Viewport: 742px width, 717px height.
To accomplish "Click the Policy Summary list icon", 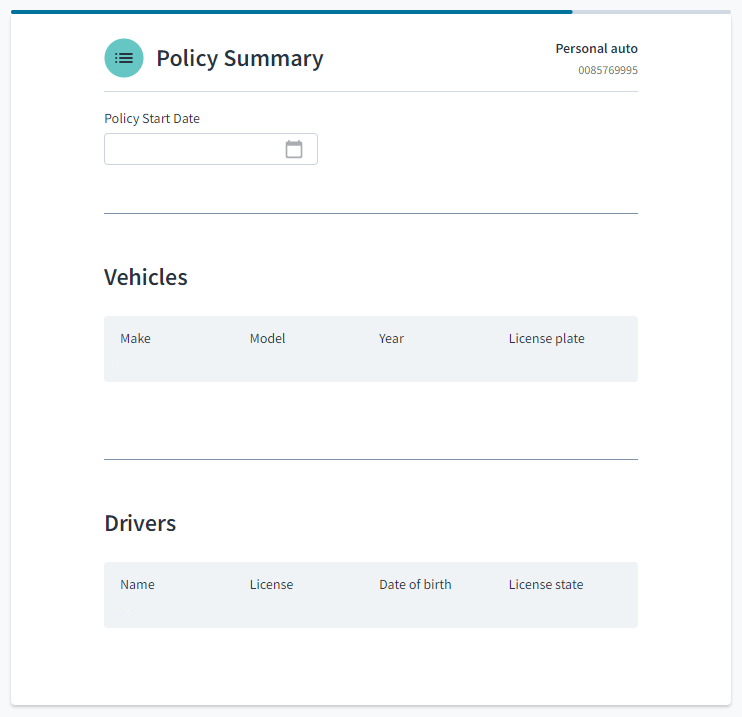I will (x=124, y=58).
